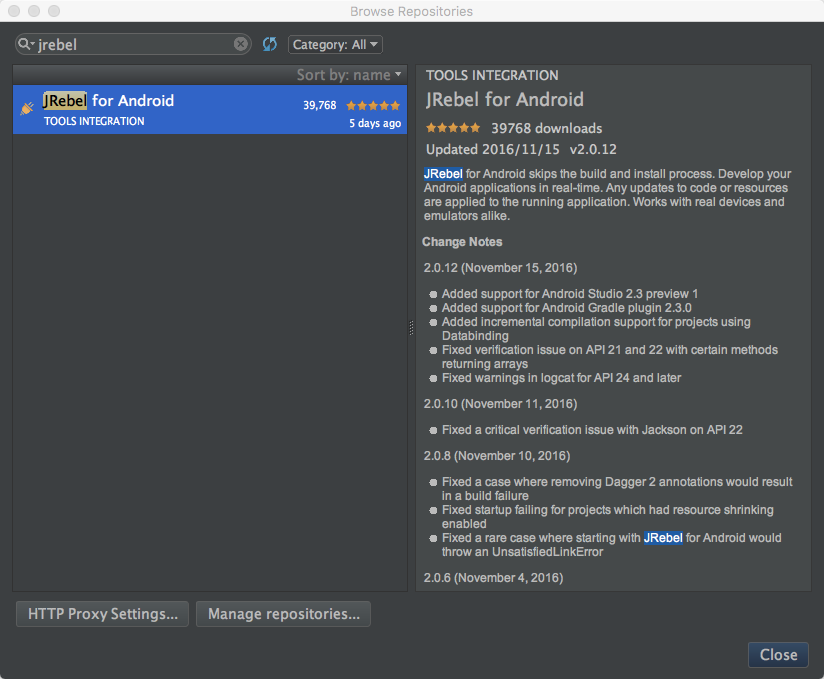Click the star rating in details panel
The height and width of the screenshot is (679, 824).
point(453,128)
